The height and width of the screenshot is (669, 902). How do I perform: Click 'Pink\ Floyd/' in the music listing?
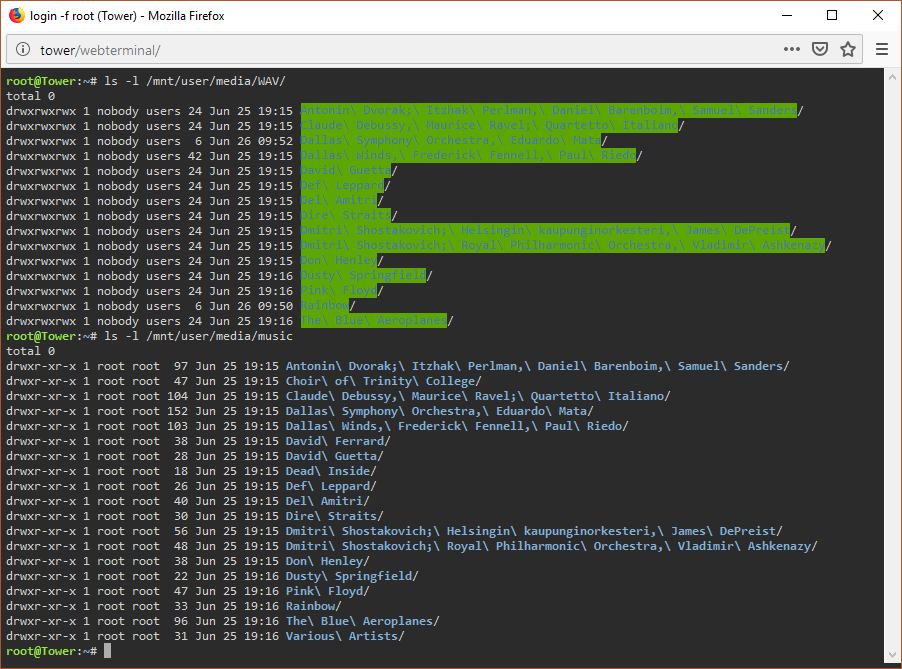328,591
